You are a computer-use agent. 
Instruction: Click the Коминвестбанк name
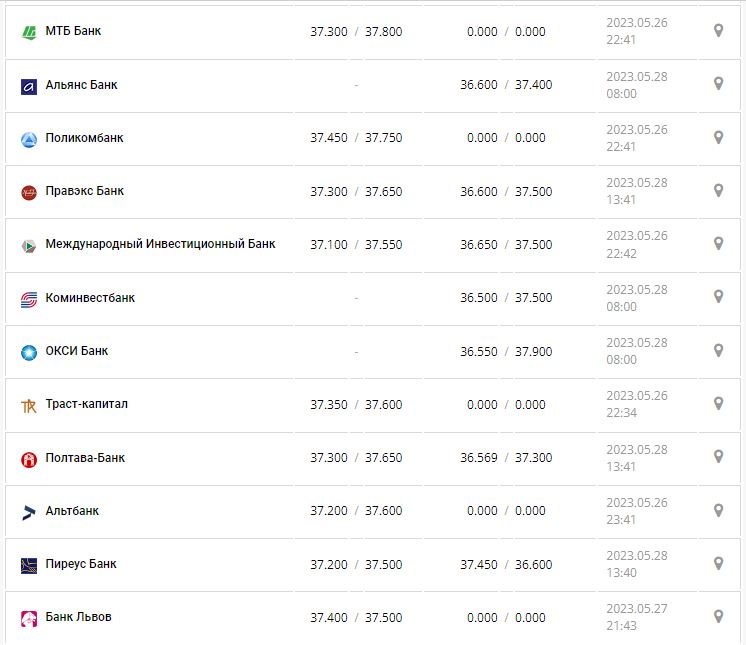[90, 298]
